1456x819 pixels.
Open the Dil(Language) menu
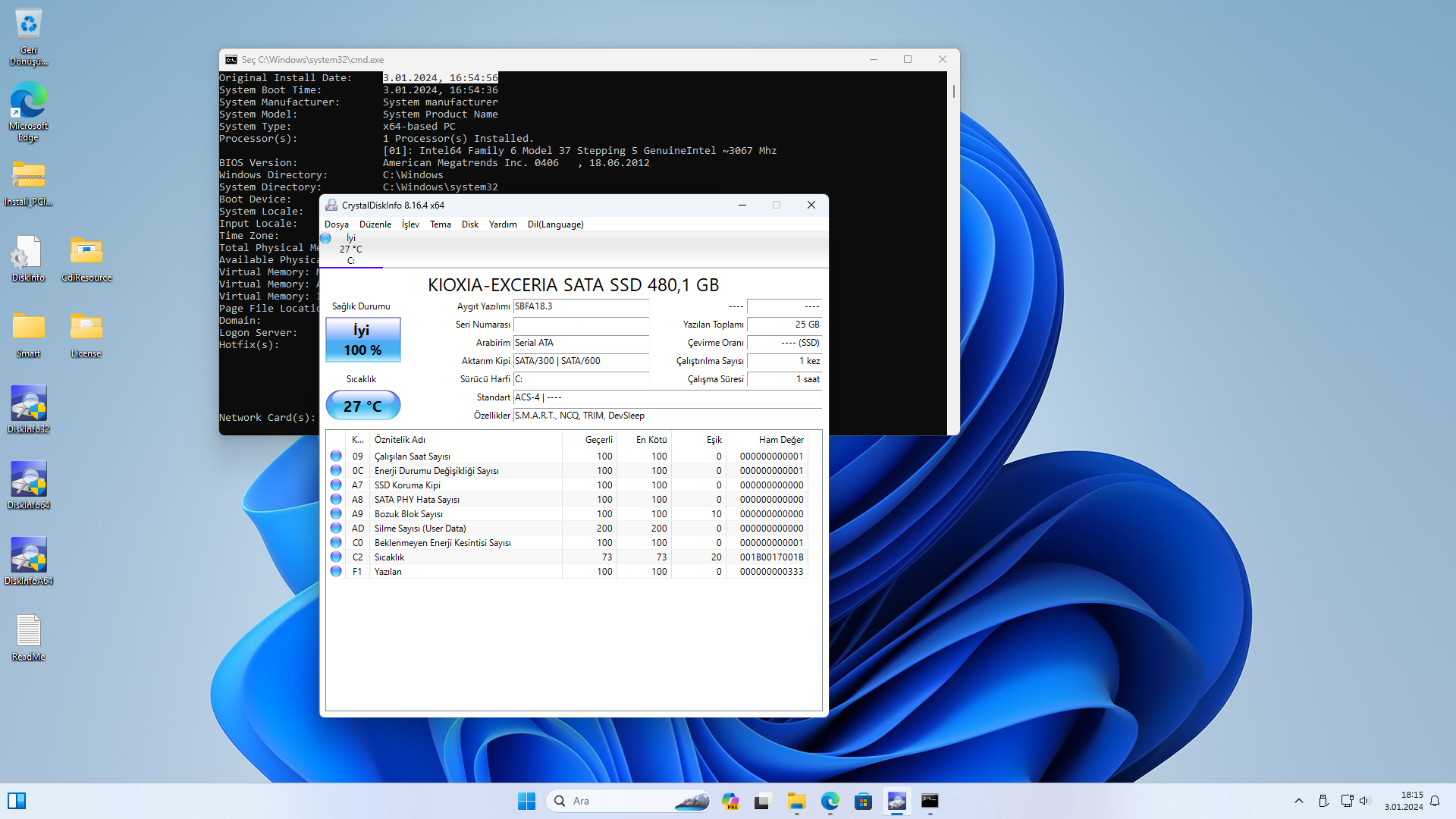(x=555, y=224)
